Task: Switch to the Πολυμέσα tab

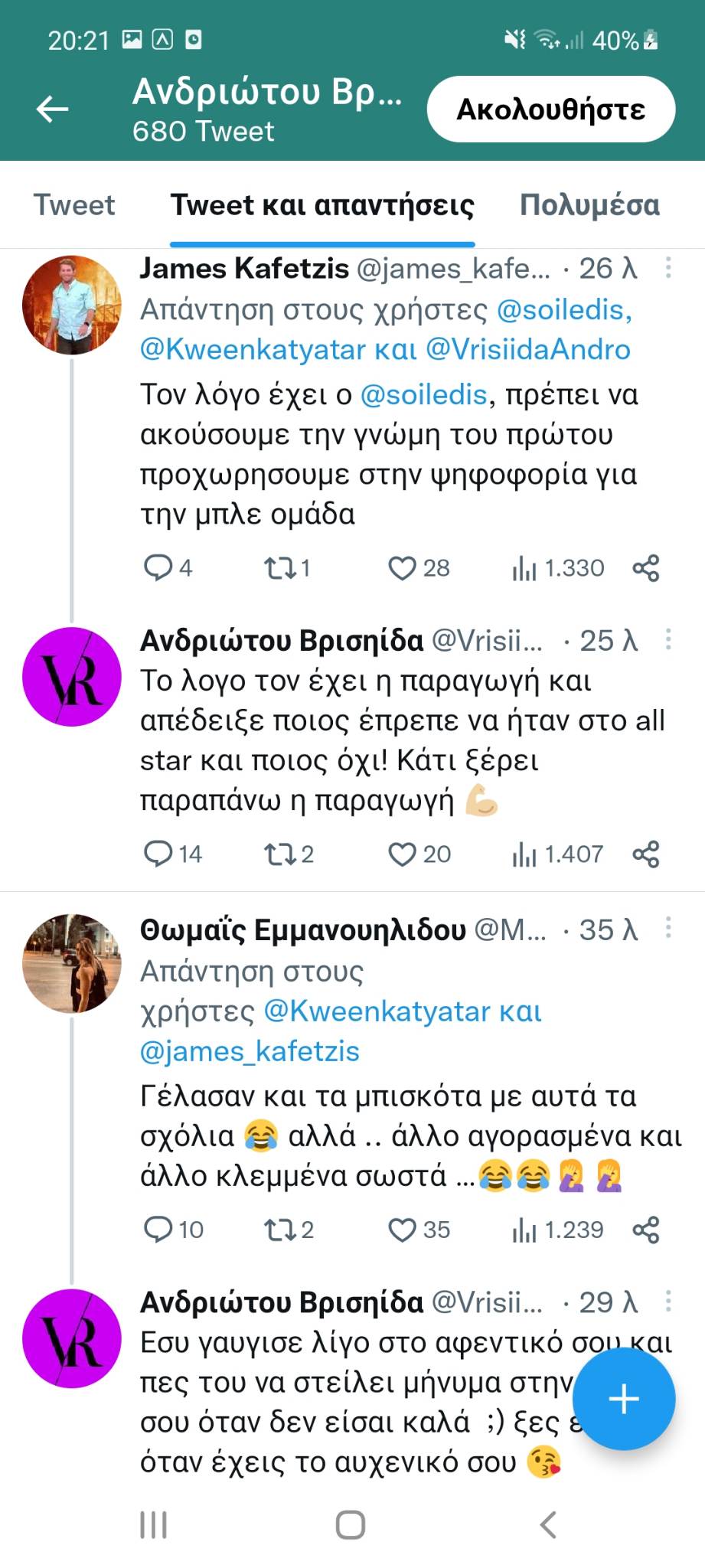Action: tap(589, 205)
